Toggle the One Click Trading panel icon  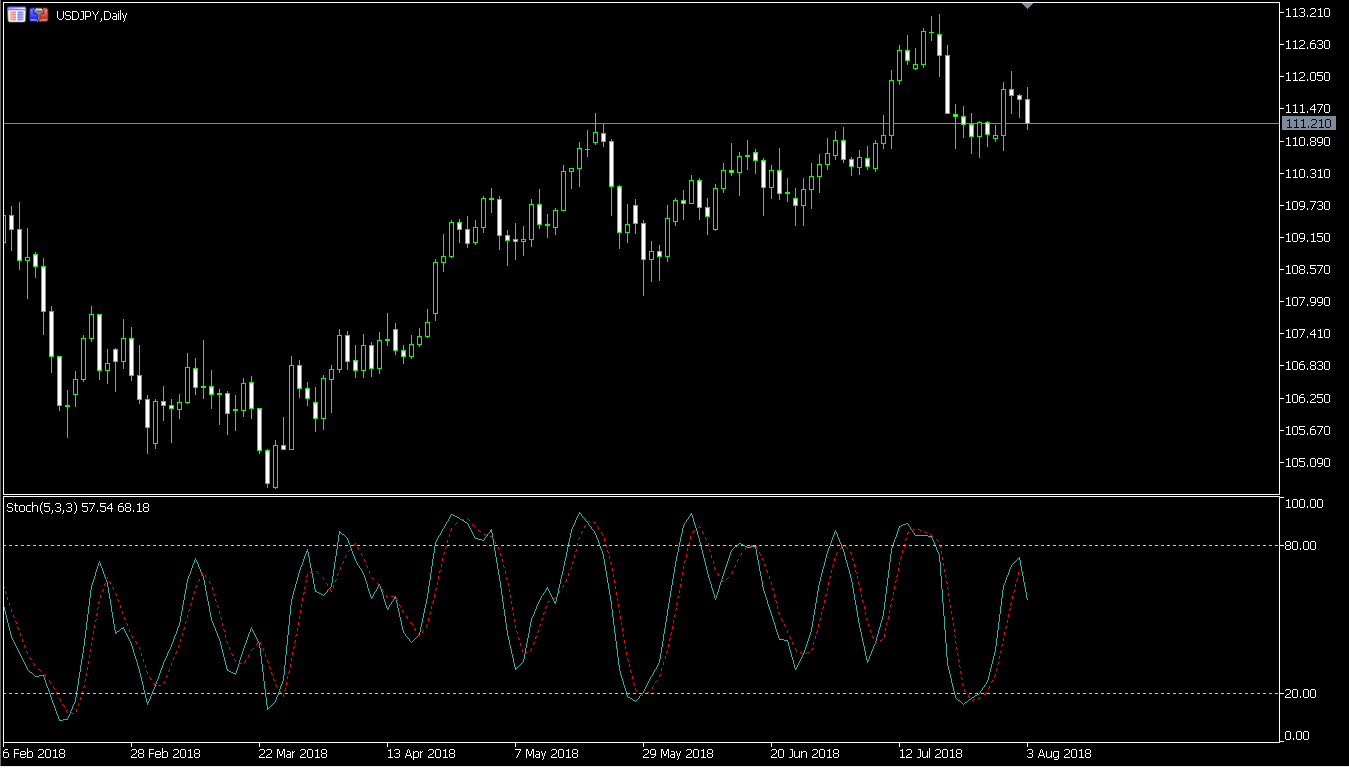click(39, 15)
